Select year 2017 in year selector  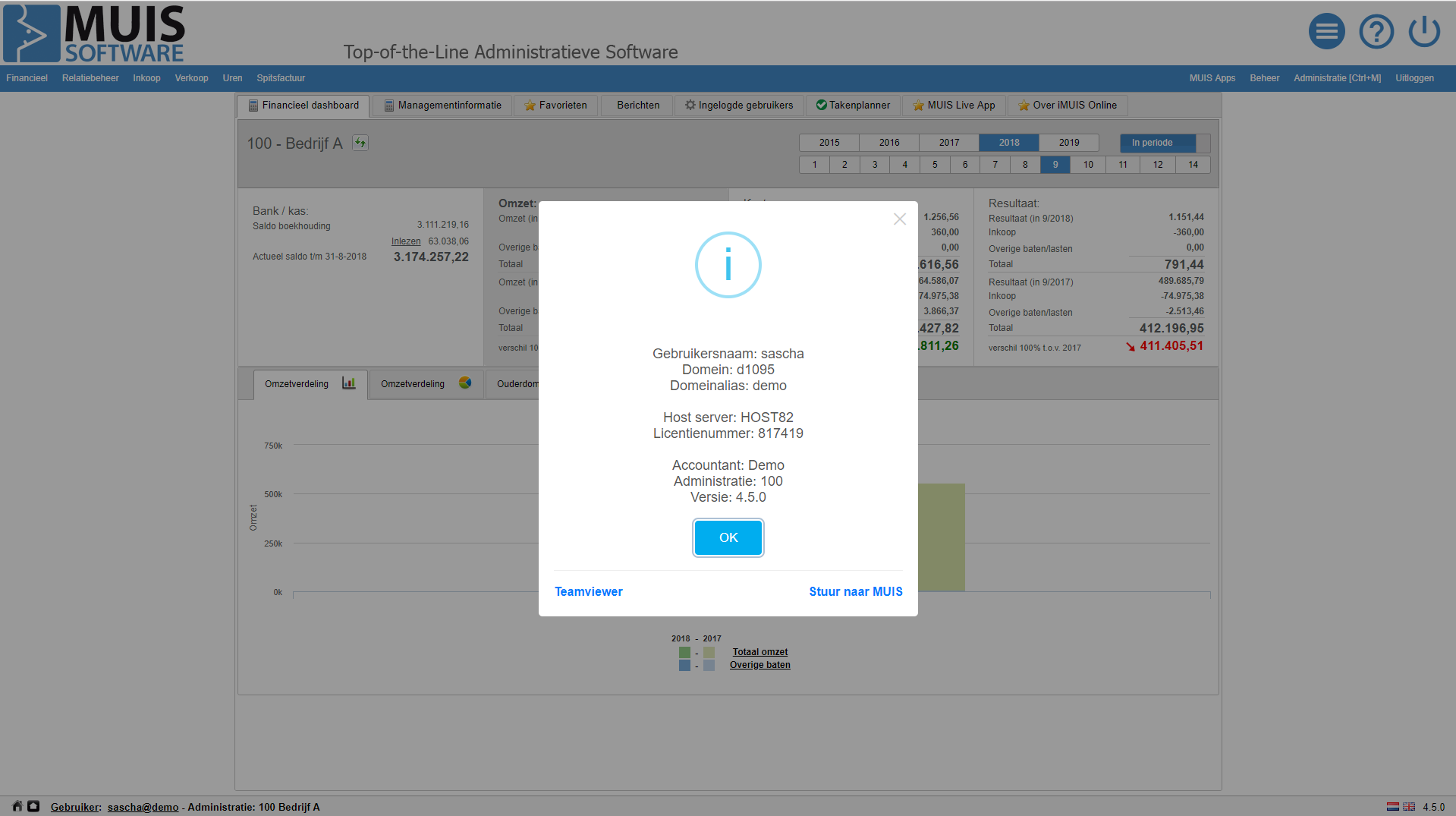click(948, 143)
